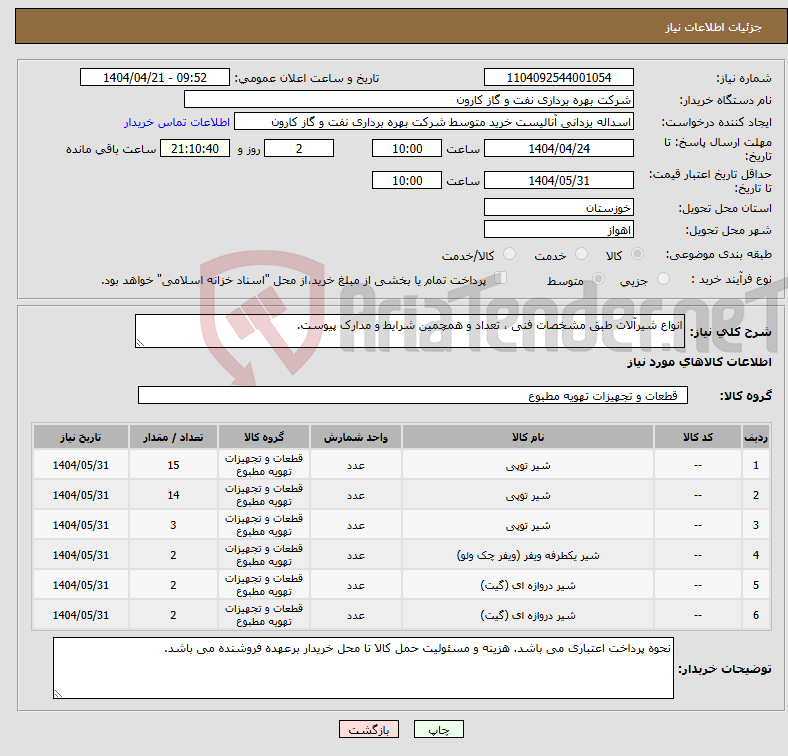
Task: Click شیر توپی in row 1
Action: click(x=528, y=465)
